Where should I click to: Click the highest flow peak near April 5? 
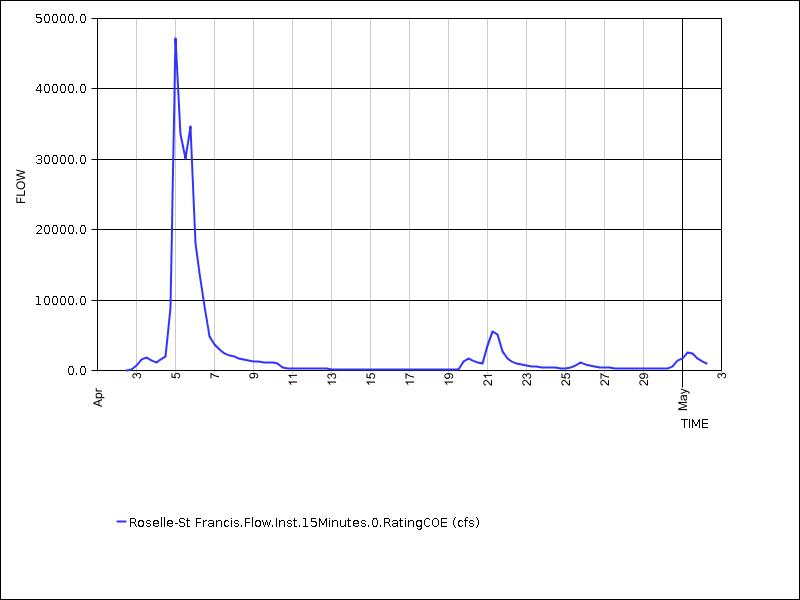[176, 39]
